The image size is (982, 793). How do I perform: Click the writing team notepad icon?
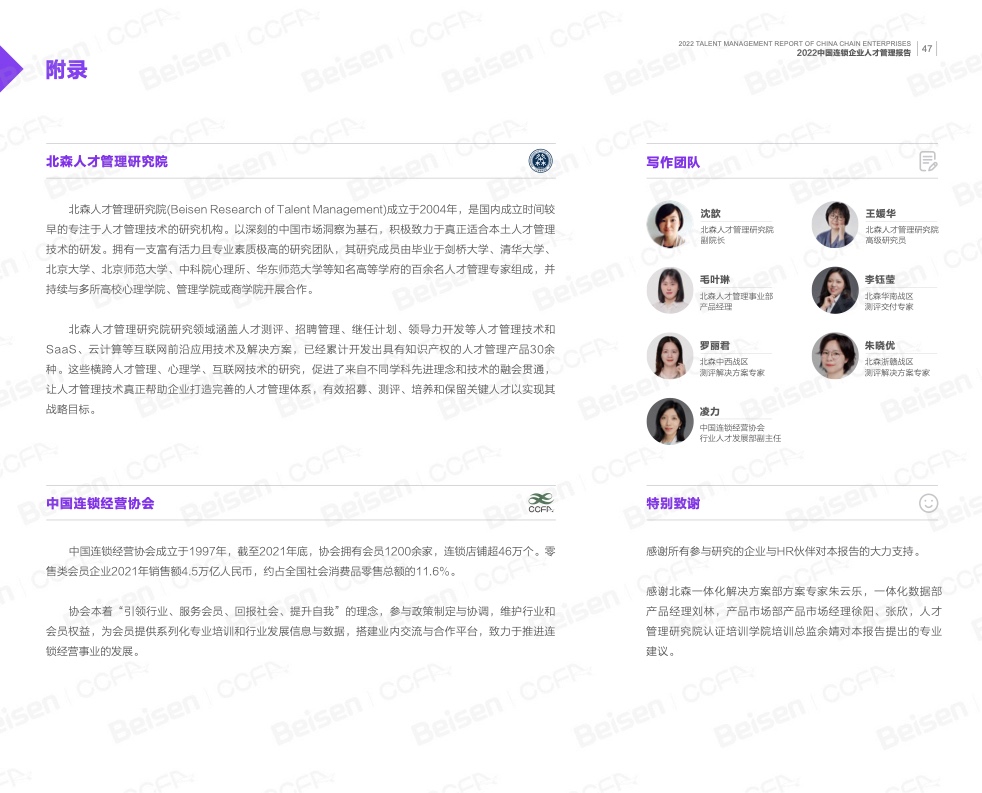point(928,161)
